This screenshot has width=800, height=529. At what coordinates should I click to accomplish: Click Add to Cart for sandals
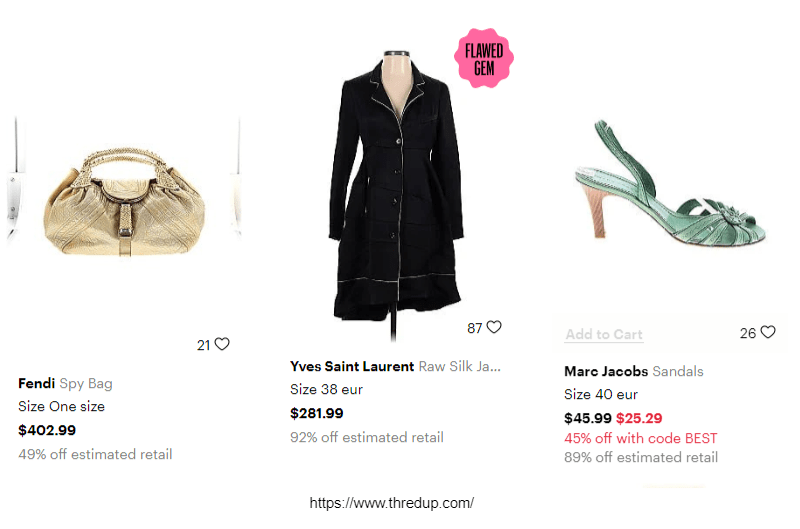(604, 335)
